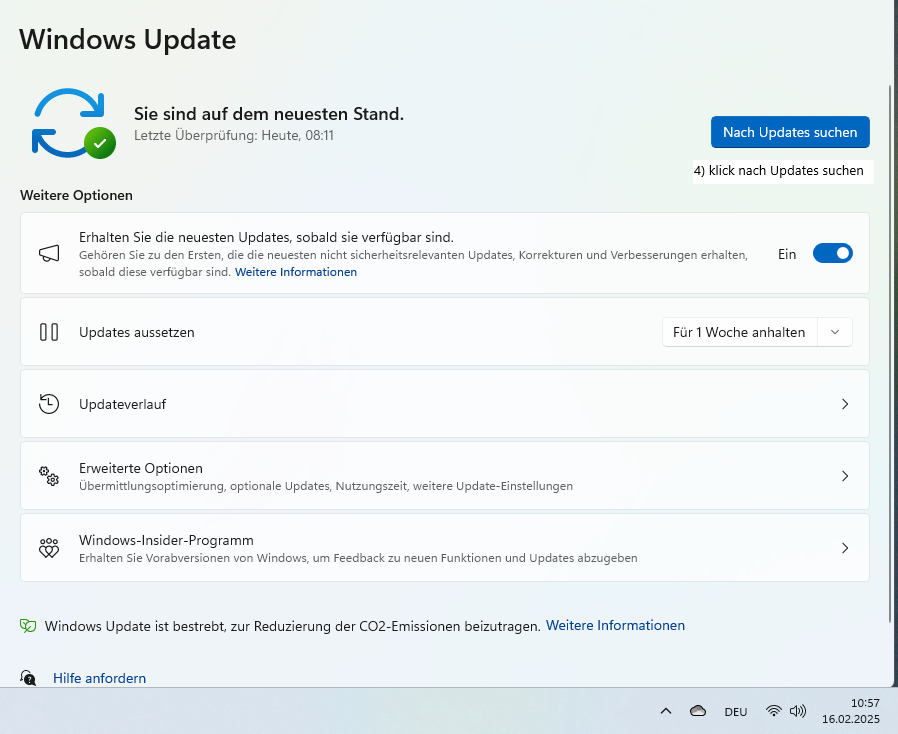Screen dimensions: 898x734
Task: Open the Hilfe anfordern link
Action: (100, 678)
